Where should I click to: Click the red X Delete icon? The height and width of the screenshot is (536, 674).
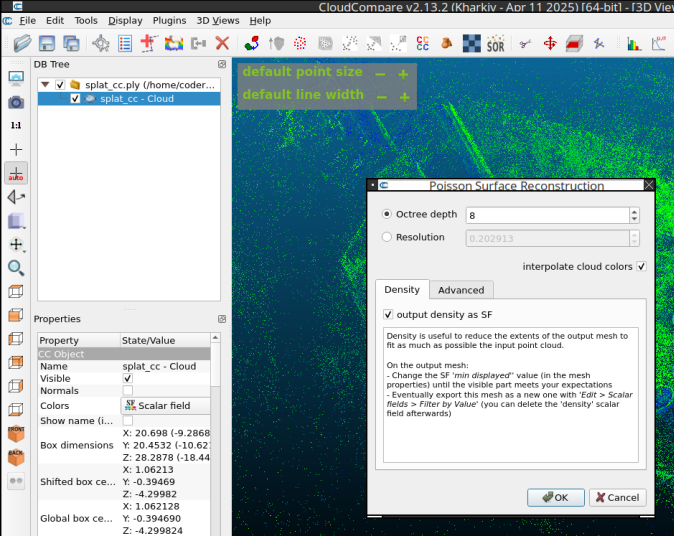(x=222, y=44)
